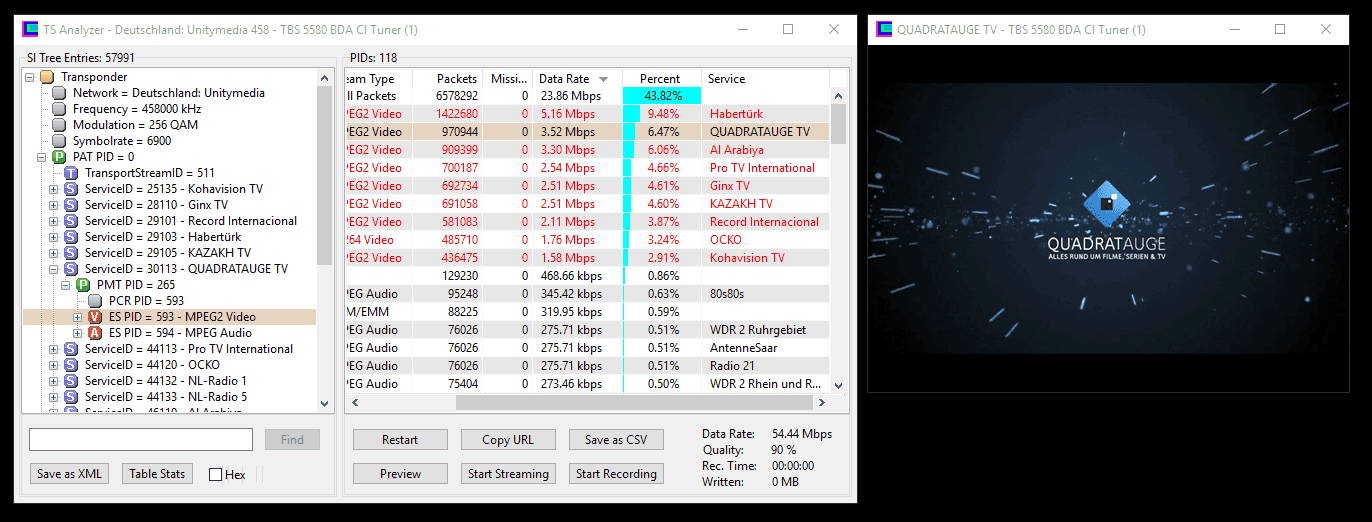Sort by the Service column header
The height and width of the screenshot is (522, 1372).
tap(765, 79)
